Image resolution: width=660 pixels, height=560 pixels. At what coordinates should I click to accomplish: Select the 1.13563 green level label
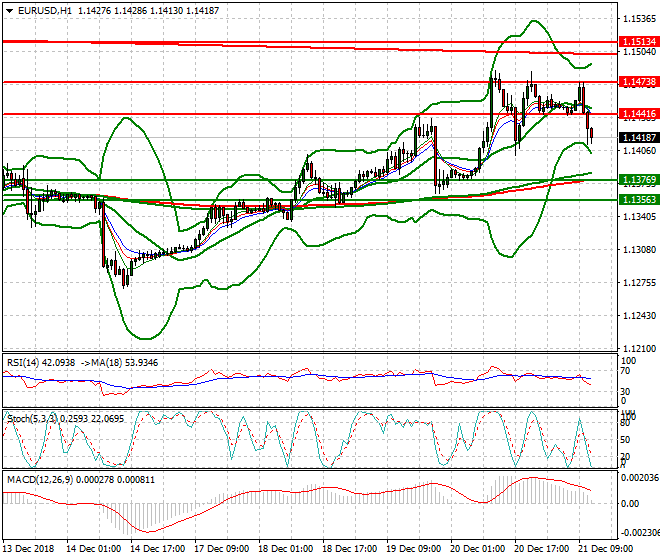click(639, 200)
